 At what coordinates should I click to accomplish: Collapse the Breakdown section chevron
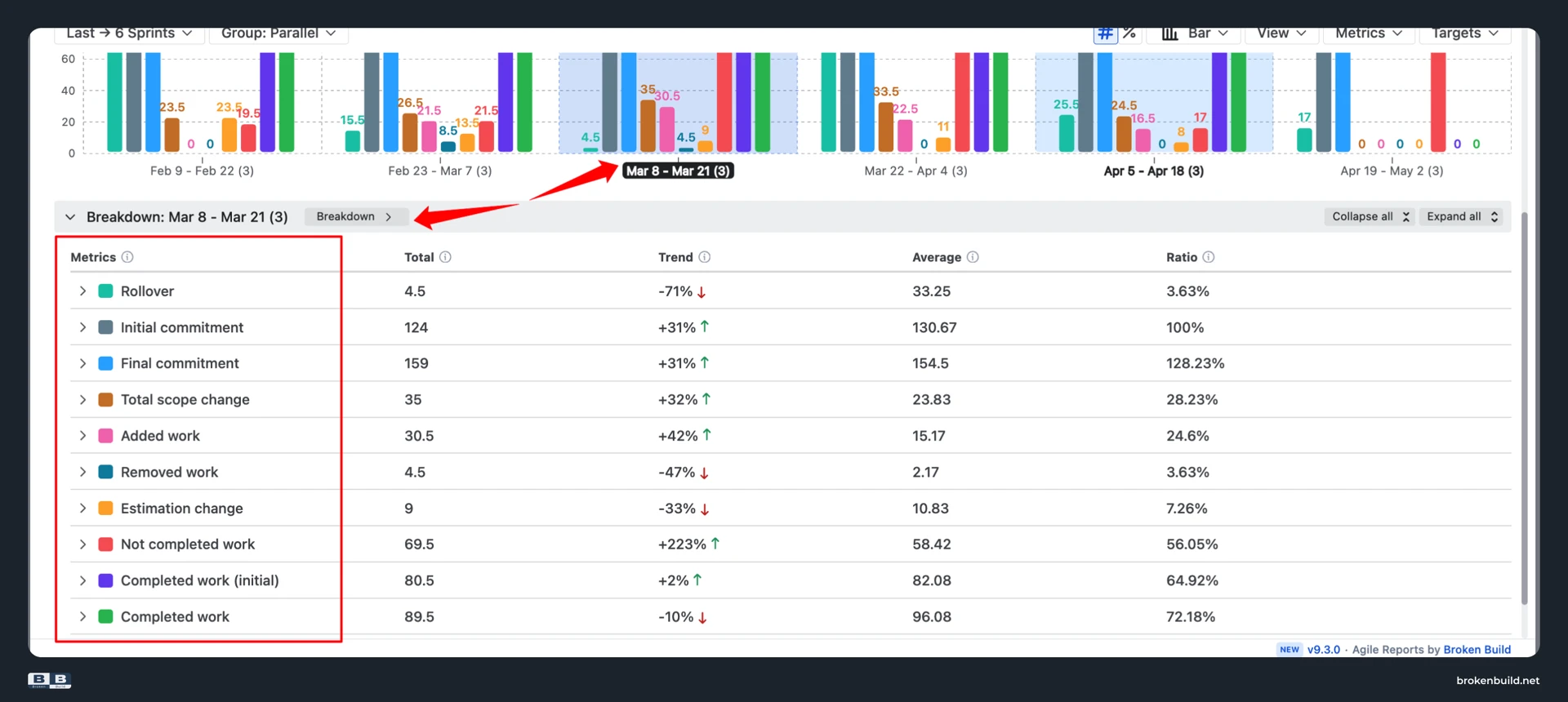point(70,217)
